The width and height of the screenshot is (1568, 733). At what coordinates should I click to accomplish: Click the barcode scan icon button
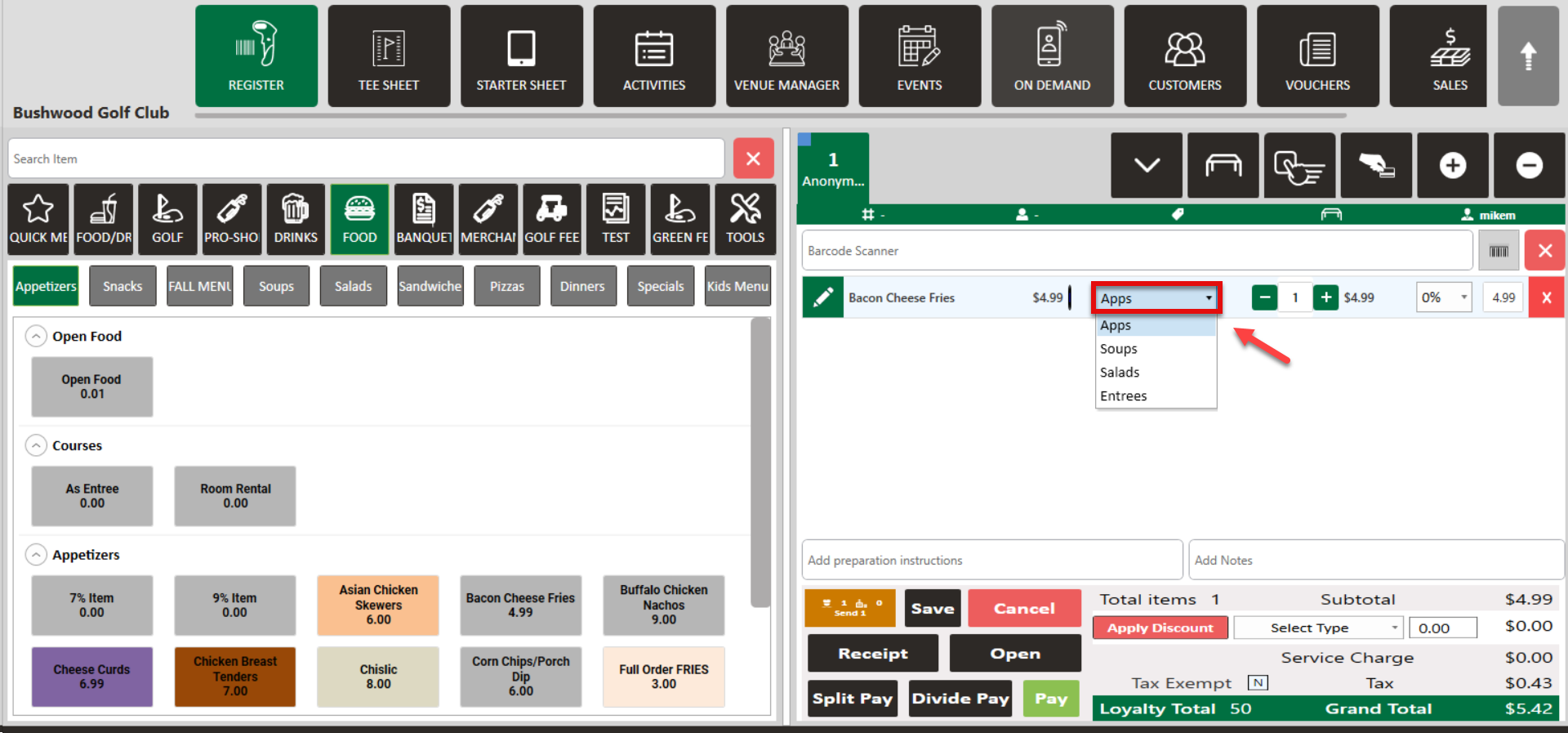point(1499,251)
